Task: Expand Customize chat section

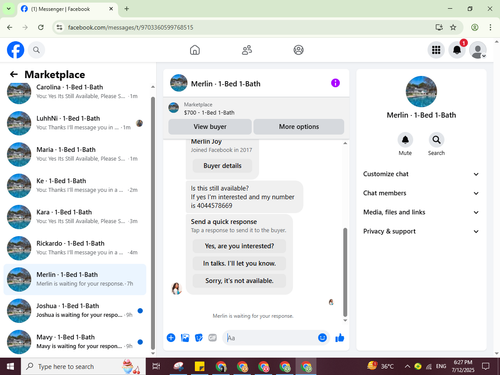Action: coord(421,174)
